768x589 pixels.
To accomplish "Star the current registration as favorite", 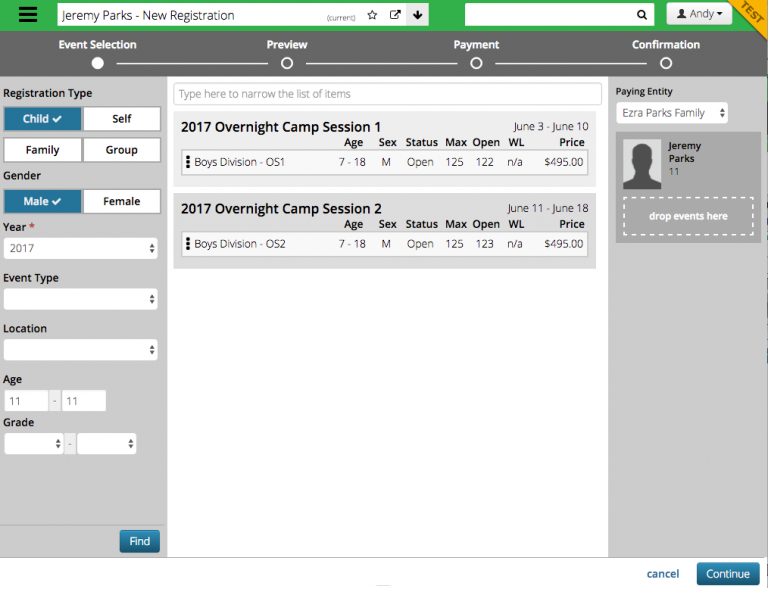I will tap(372, 15).
